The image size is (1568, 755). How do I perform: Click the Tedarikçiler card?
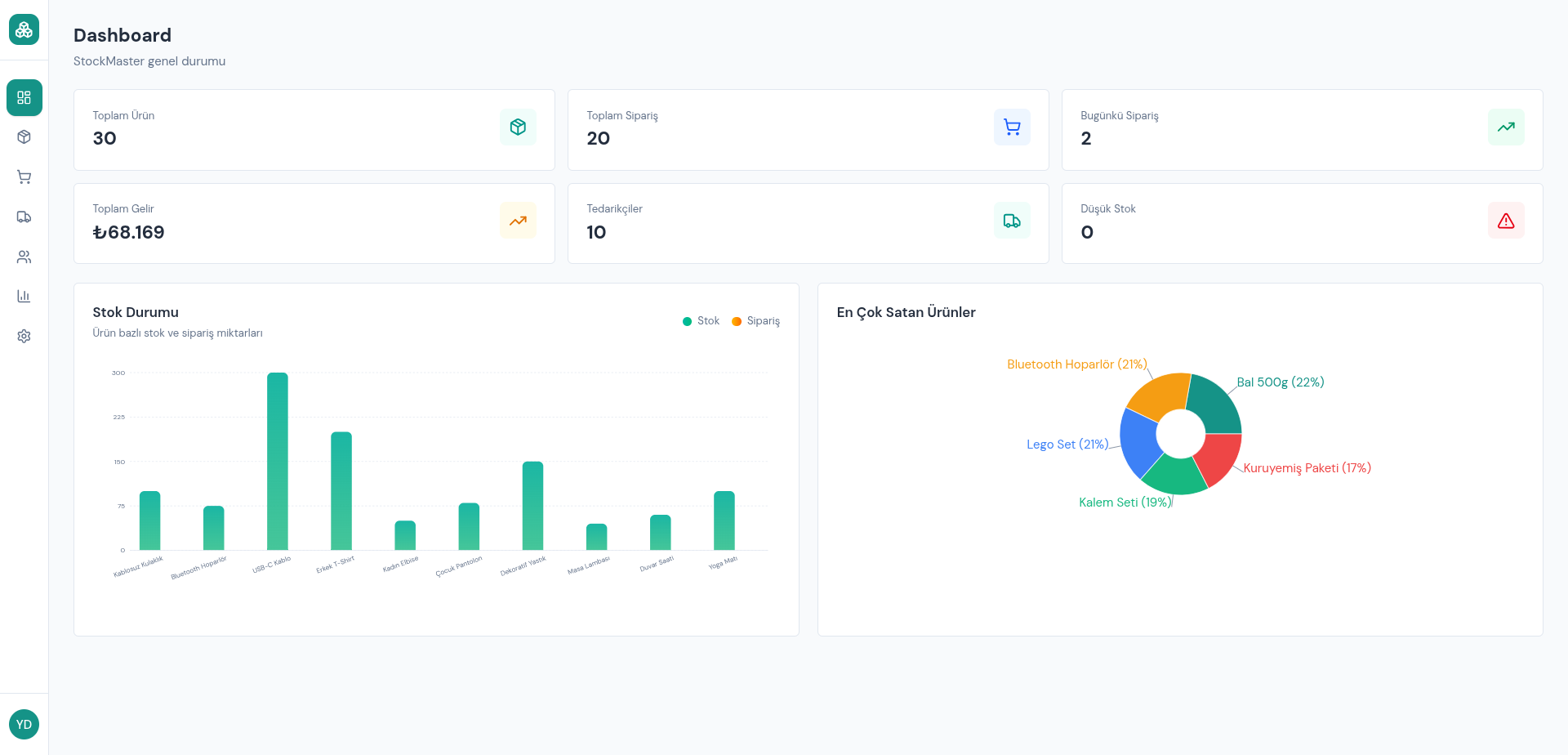[x=808, y=223]
